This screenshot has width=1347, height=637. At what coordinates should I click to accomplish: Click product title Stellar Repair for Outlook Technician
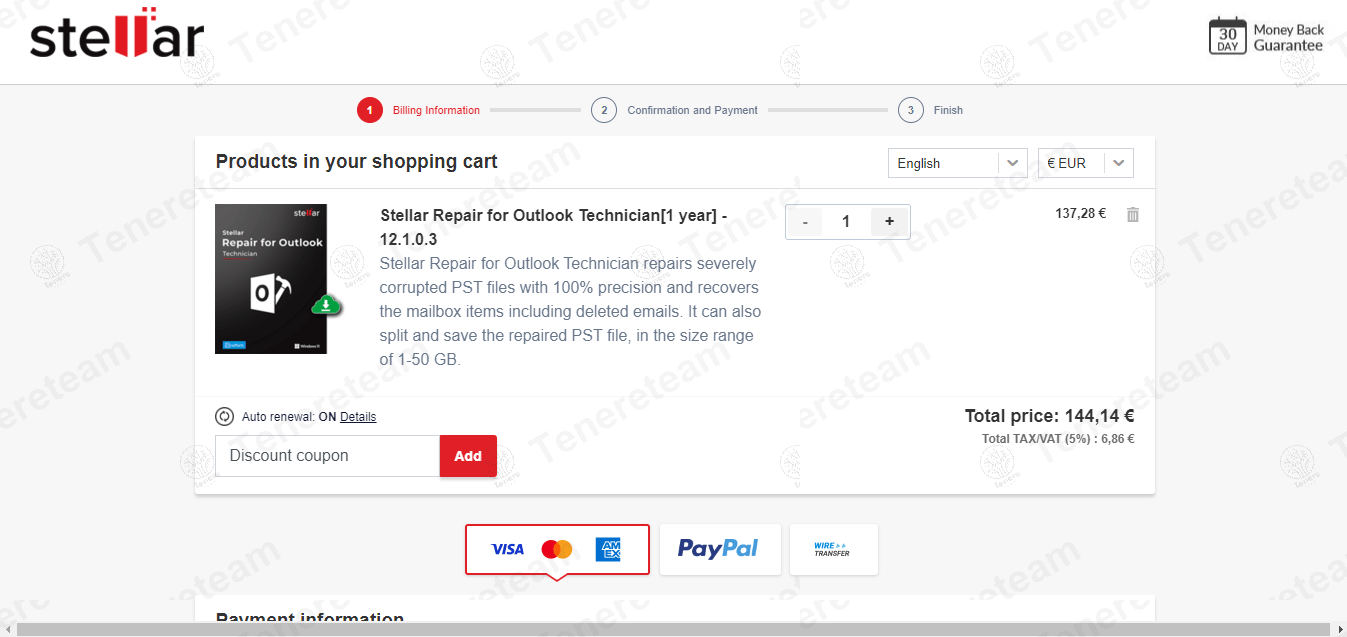click(554, 228)
